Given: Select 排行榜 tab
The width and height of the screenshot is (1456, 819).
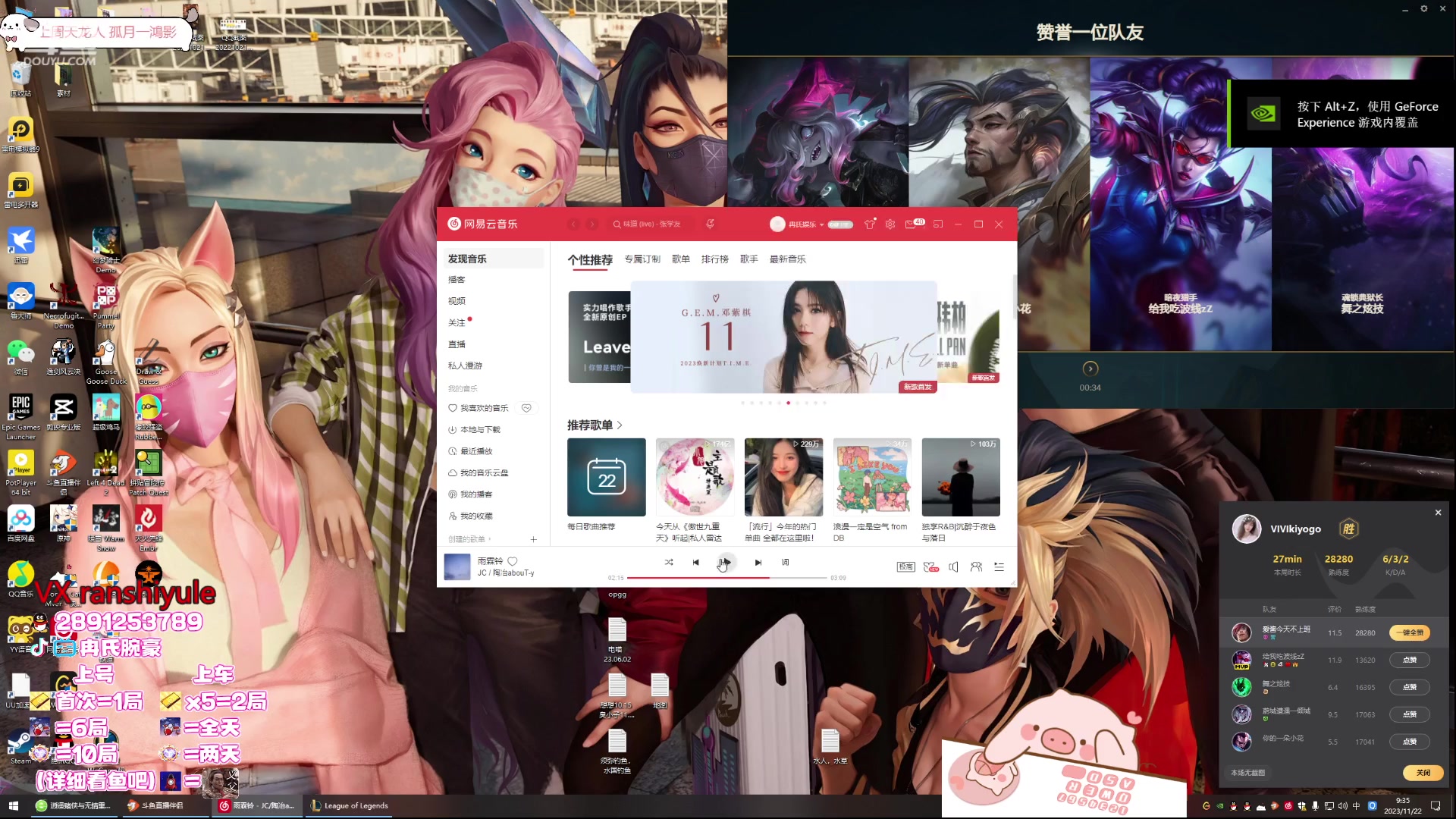Looking at the screenshot, I should 714,259.
